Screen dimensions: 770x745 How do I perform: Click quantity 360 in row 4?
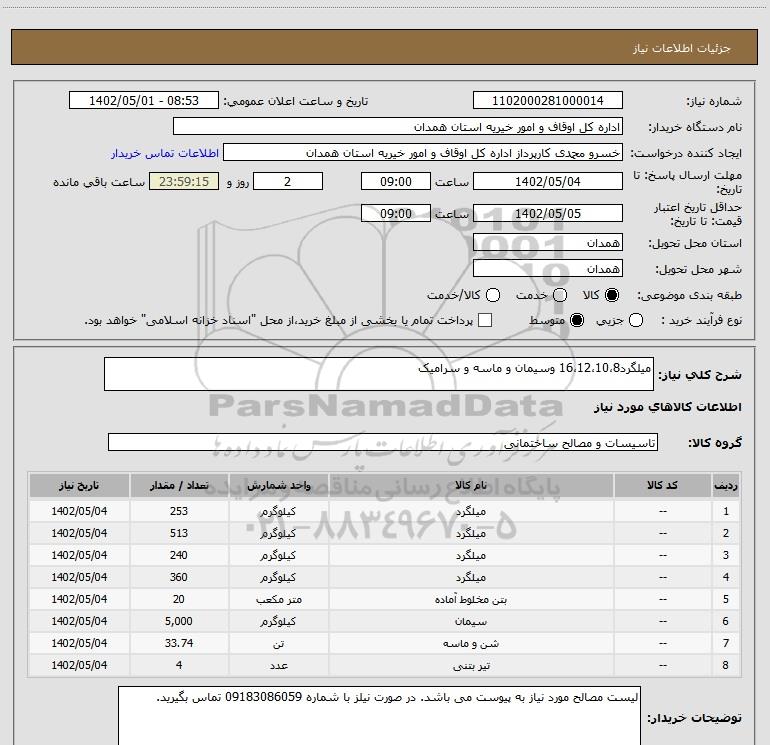(x=179, y=577)
